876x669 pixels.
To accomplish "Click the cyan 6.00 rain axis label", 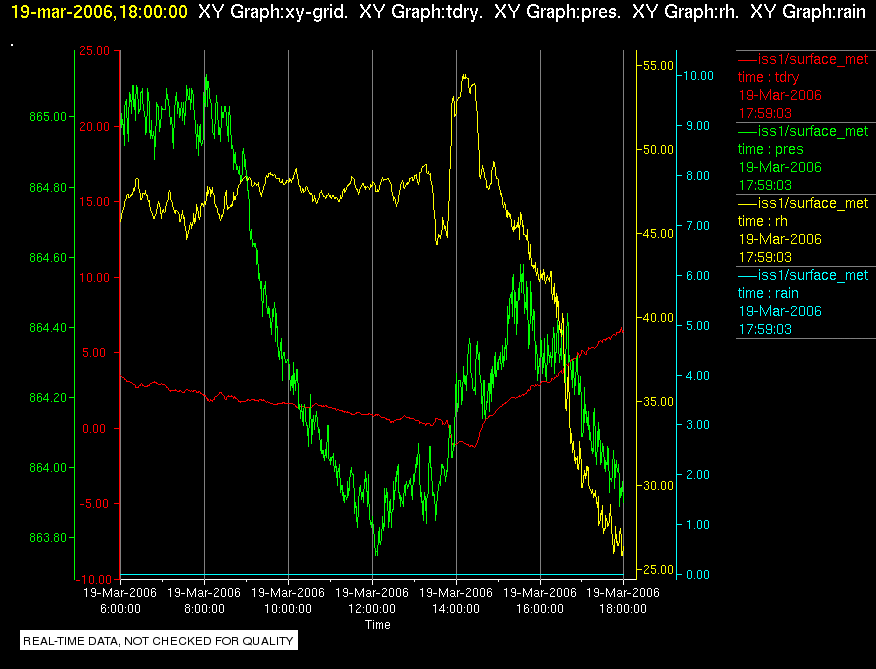I will pos(697,276).
